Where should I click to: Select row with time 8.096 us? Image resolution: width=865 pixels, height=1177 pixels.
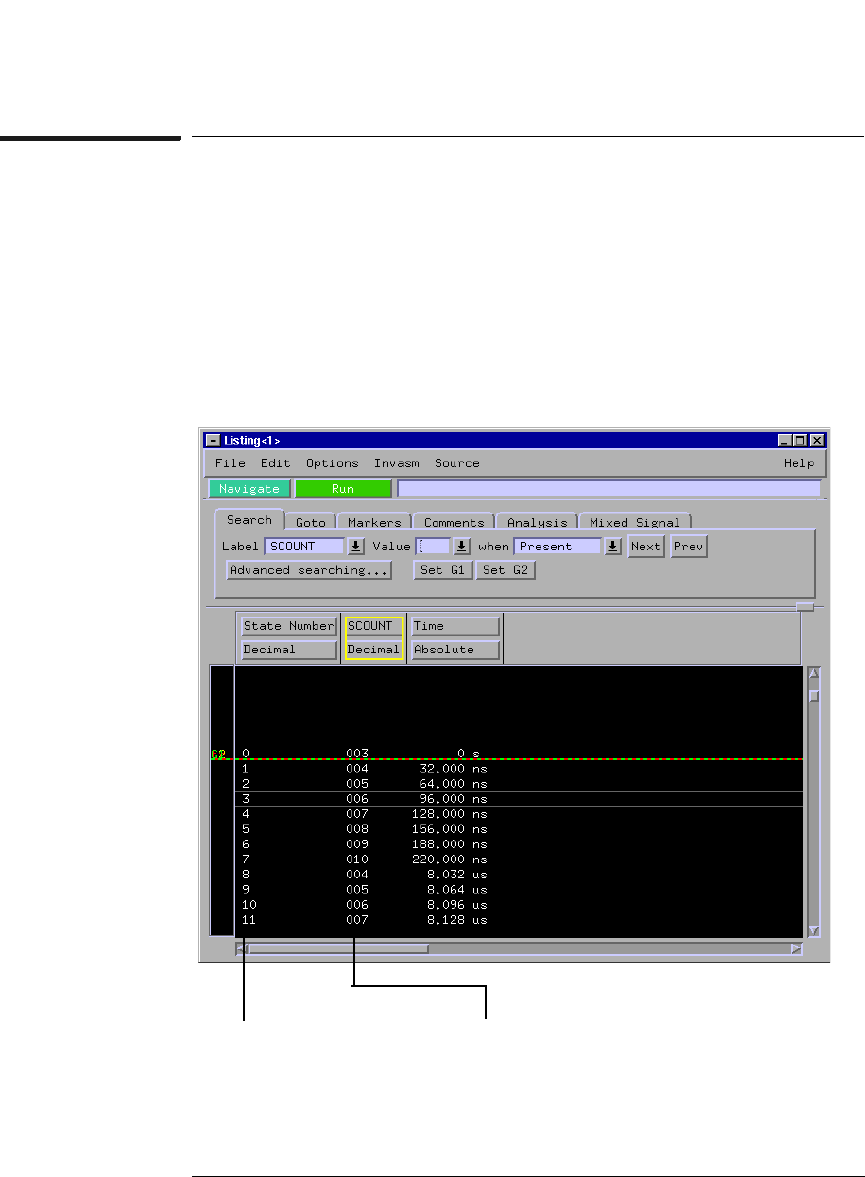tap(519, 905)
